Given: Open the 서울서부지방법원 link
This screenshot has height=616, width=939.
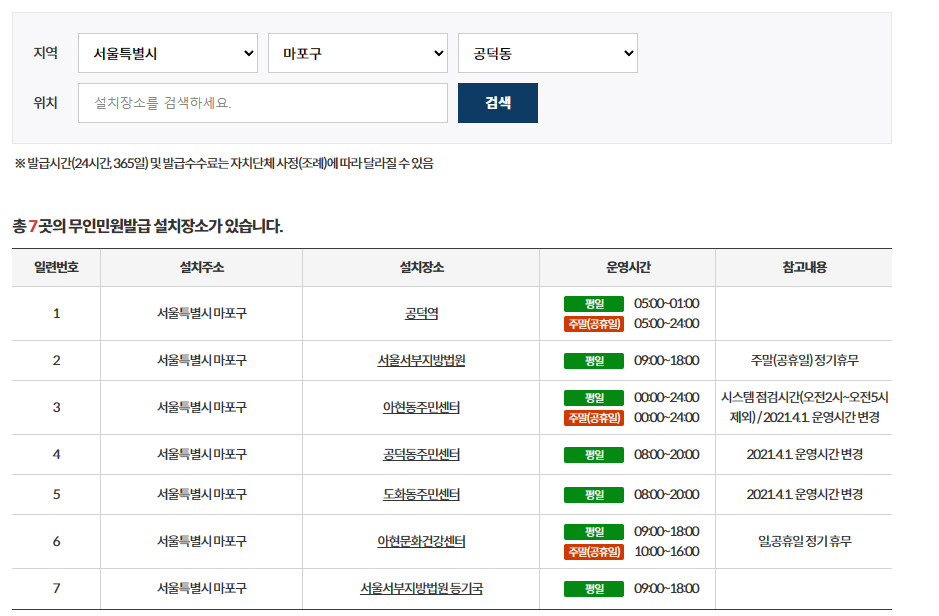Looking at the screenshot, I should pyautogui.click(x=420, y=361).
